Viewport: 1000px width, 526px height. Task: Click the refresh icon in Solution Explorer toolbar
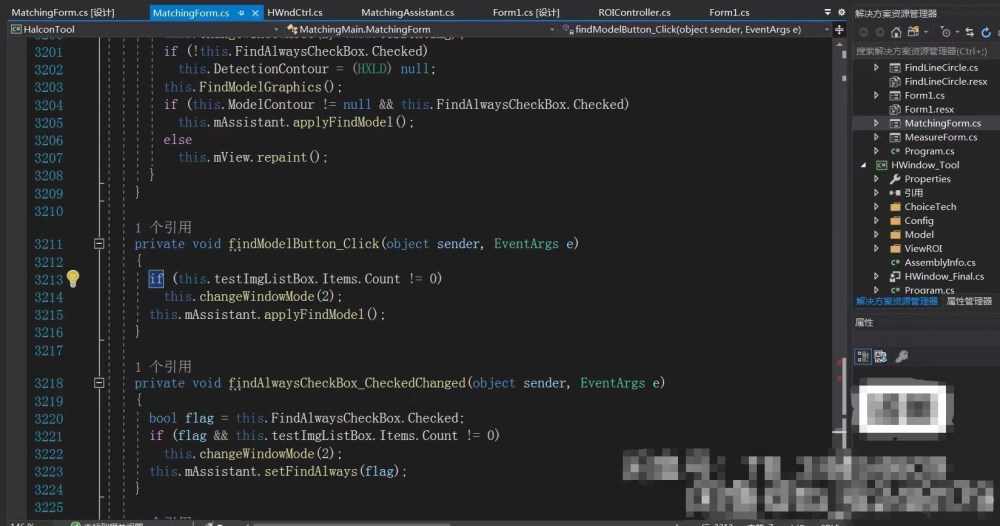[986, 32]
